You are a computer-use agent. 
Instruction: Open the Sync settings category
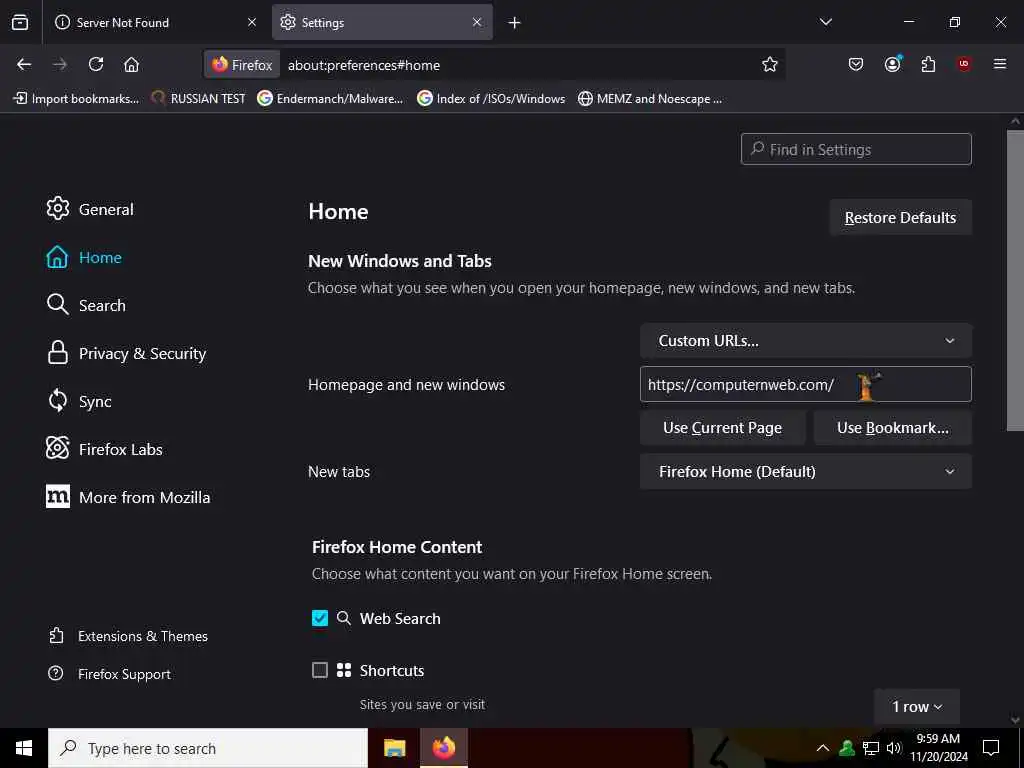79,401
